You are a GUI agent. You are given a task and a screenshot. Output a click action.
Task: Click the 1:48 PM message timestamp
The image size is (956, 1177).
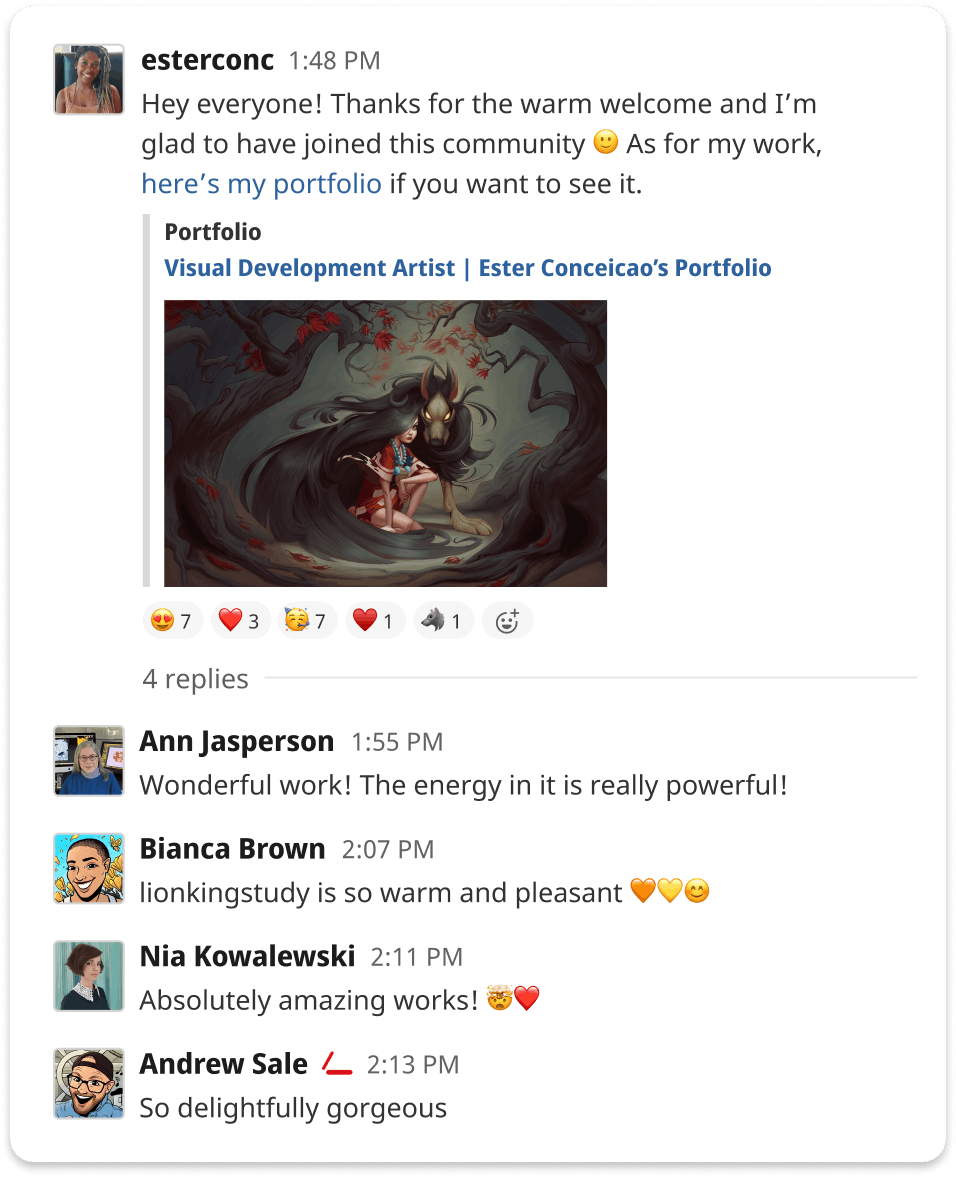[335, 61]
